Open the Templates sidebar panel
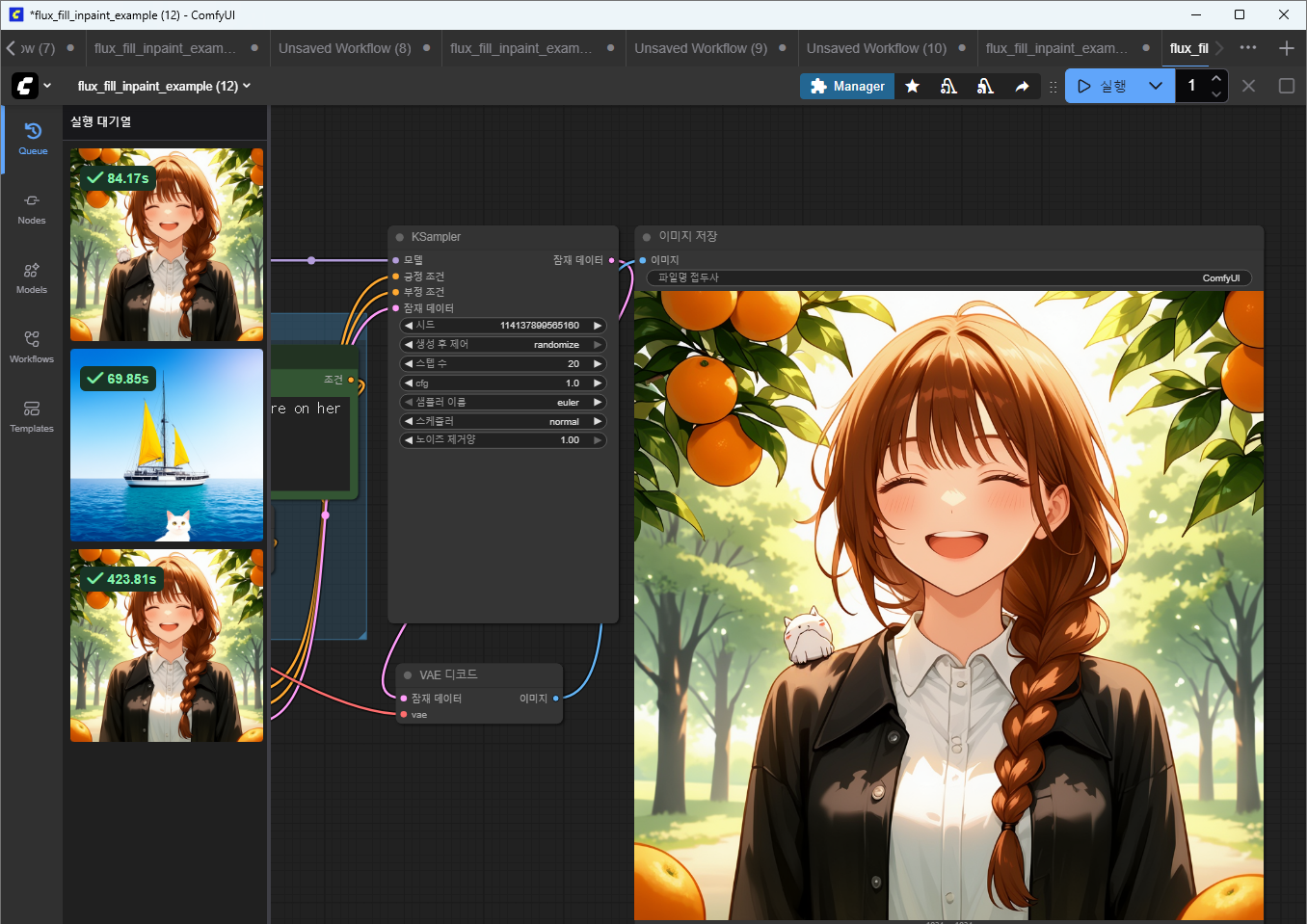 (32, 416)
